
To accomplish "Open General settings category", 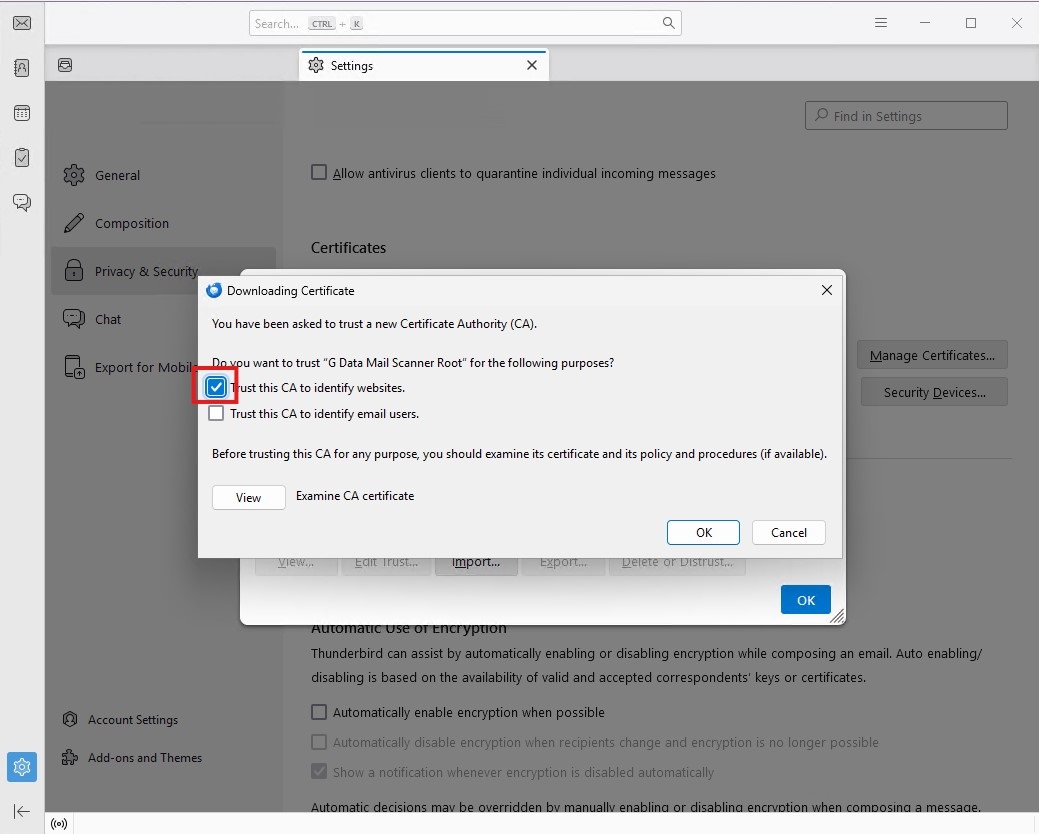I will coord(163,175).
